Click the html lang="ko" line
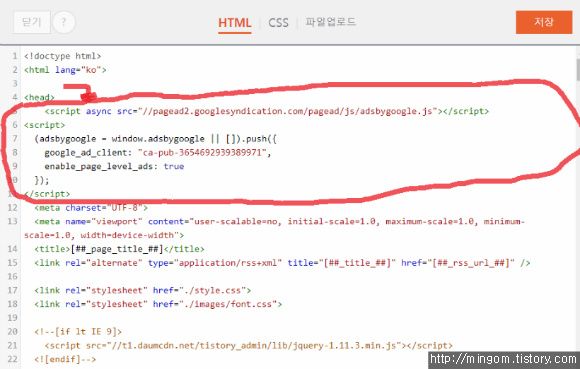The height and width of the screenshot is (369, 580). click(65, 70)
